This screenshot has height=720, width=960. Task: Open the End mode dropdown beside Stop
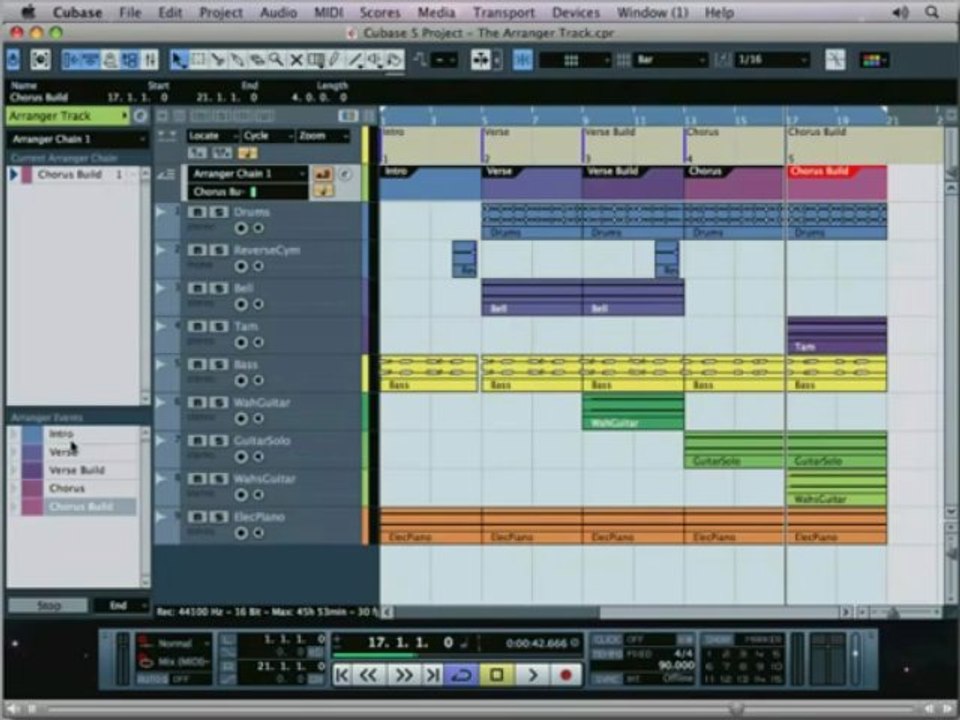[121, 606]
